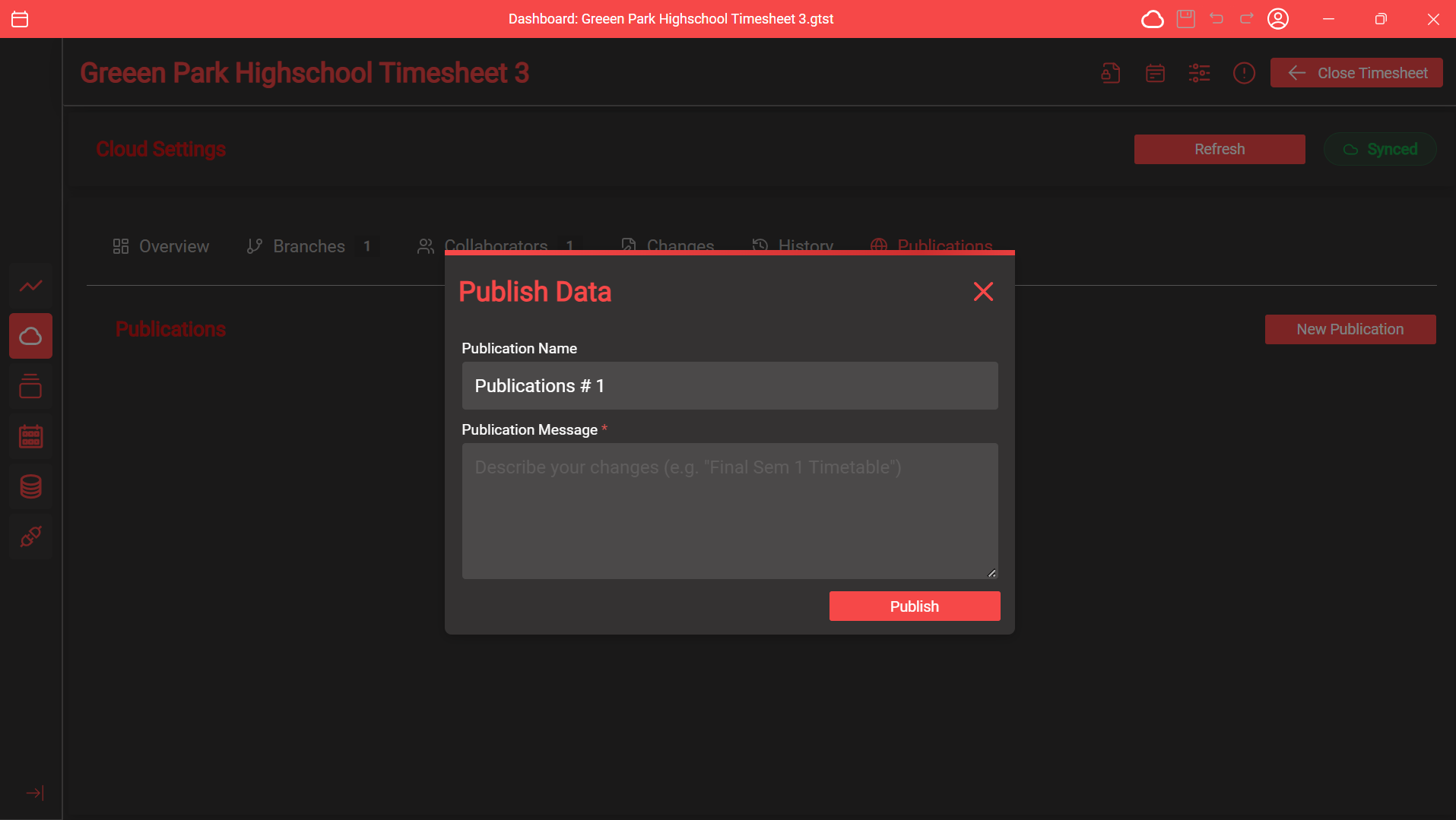Open the analytics trend view from the sidebar
This screenshot has height=820, width=1456.
[x=30, y=285]
